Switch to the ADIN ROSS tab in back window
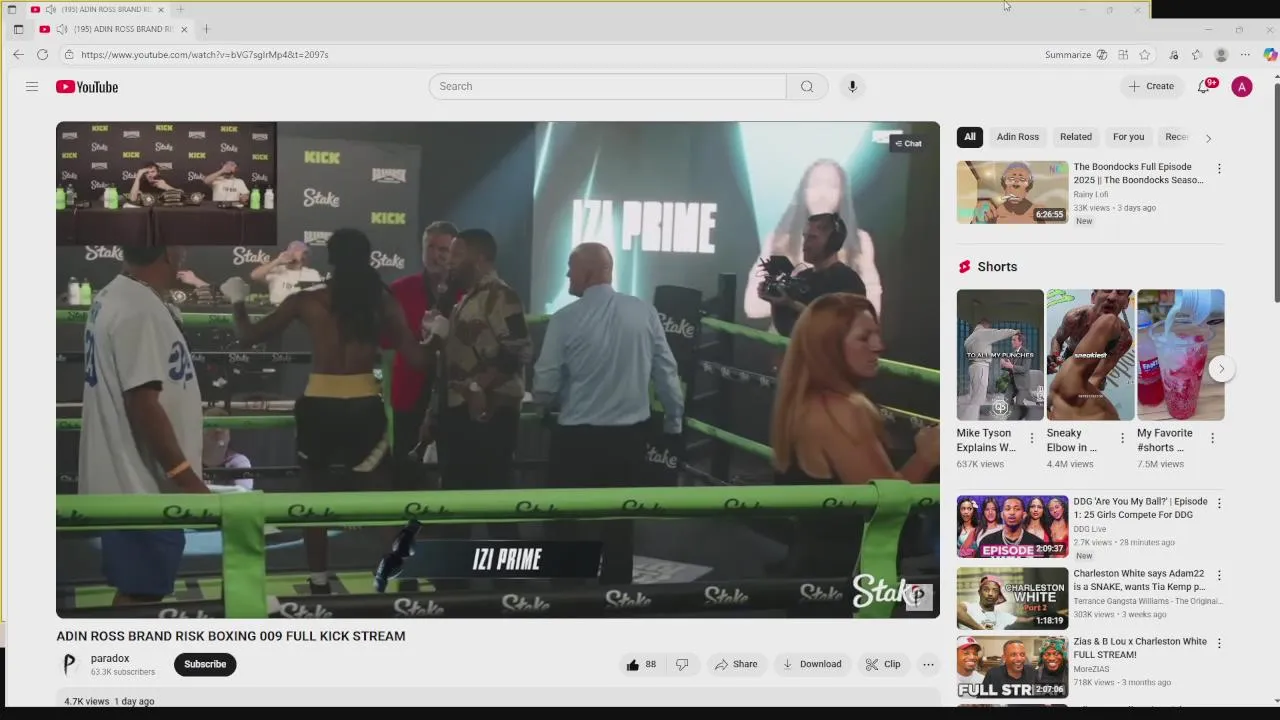The image size is (1280, 720). pyautogui.click(x=97, y=9)
